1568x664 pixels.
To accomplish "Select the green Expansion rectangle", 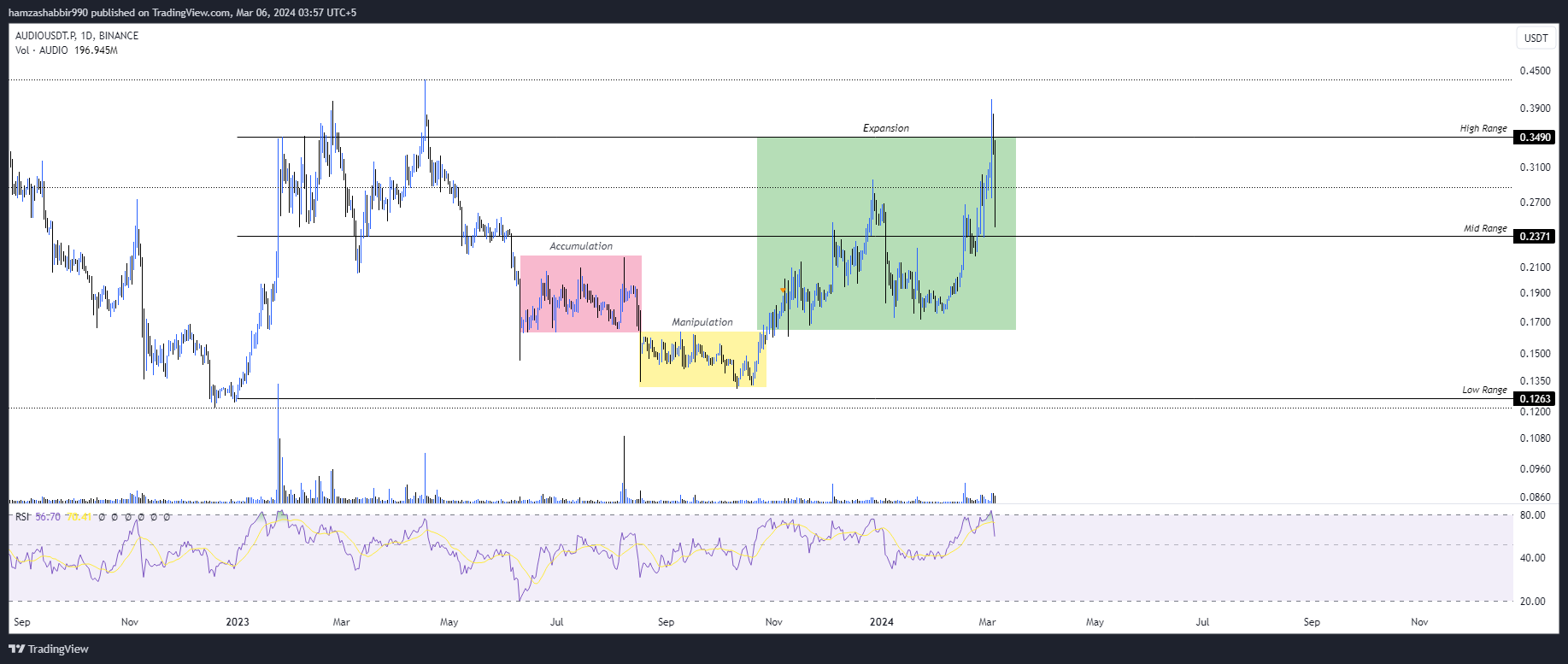I will (886, 233).
